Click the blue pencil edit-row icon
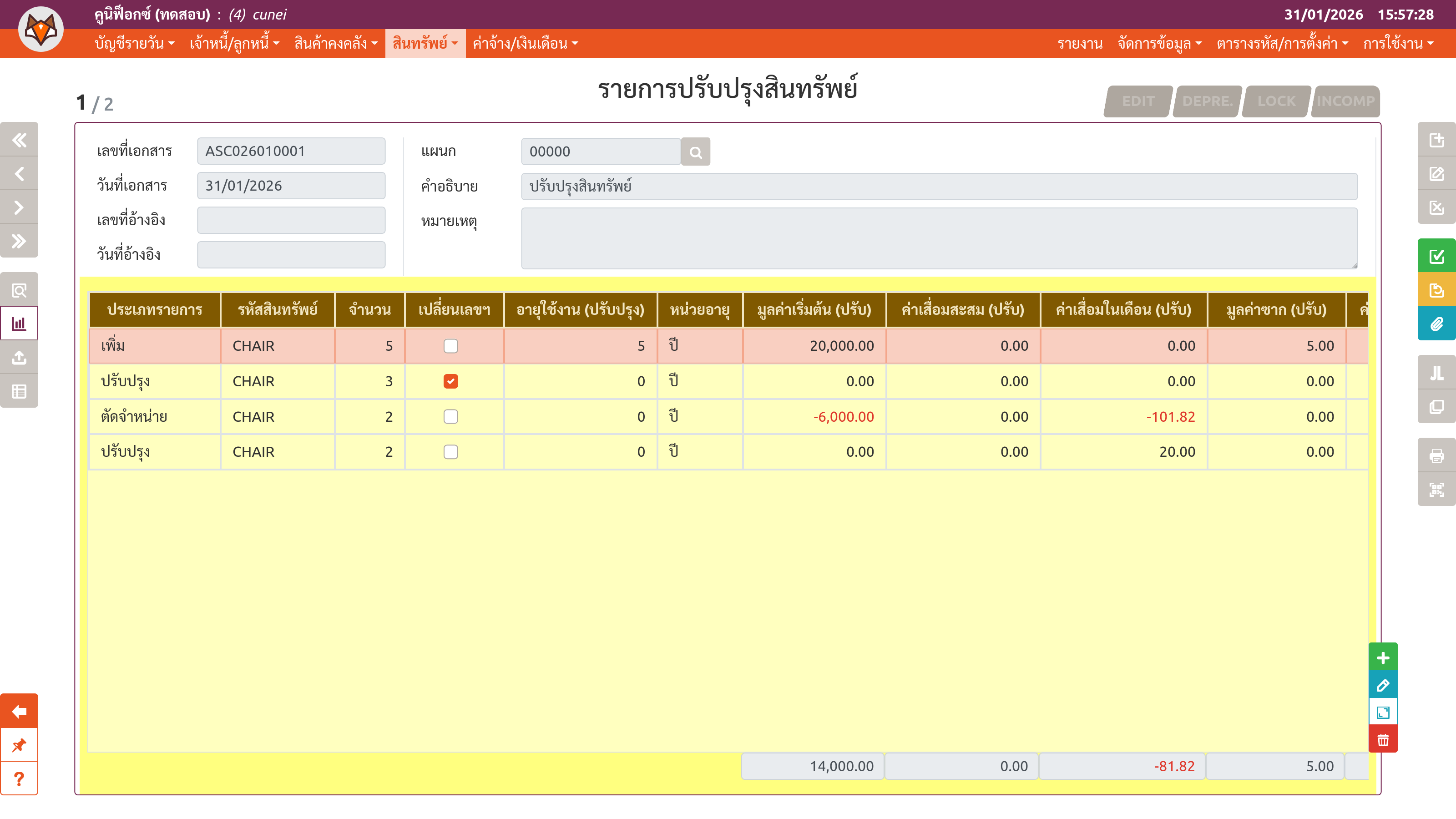This screenshot has width=1456, height=819. 1383,686
